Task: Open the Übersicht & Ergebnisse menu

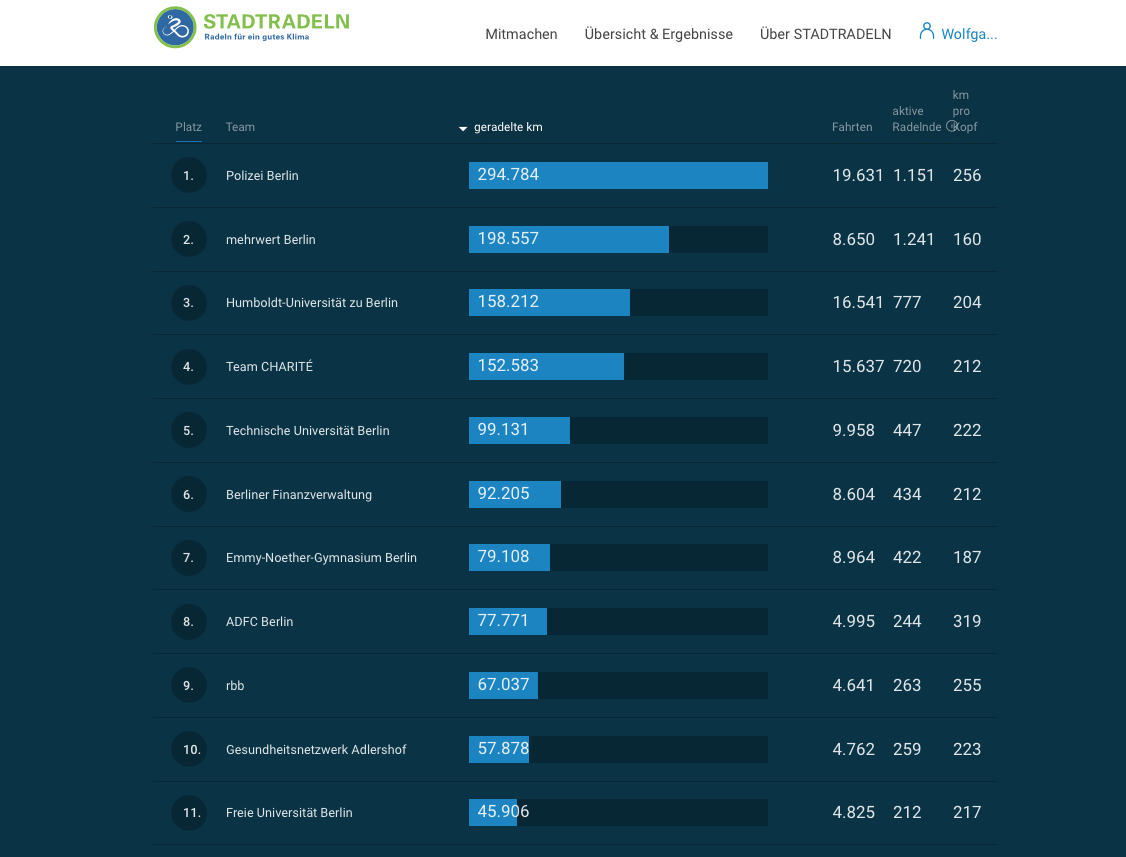Action: 659,34
